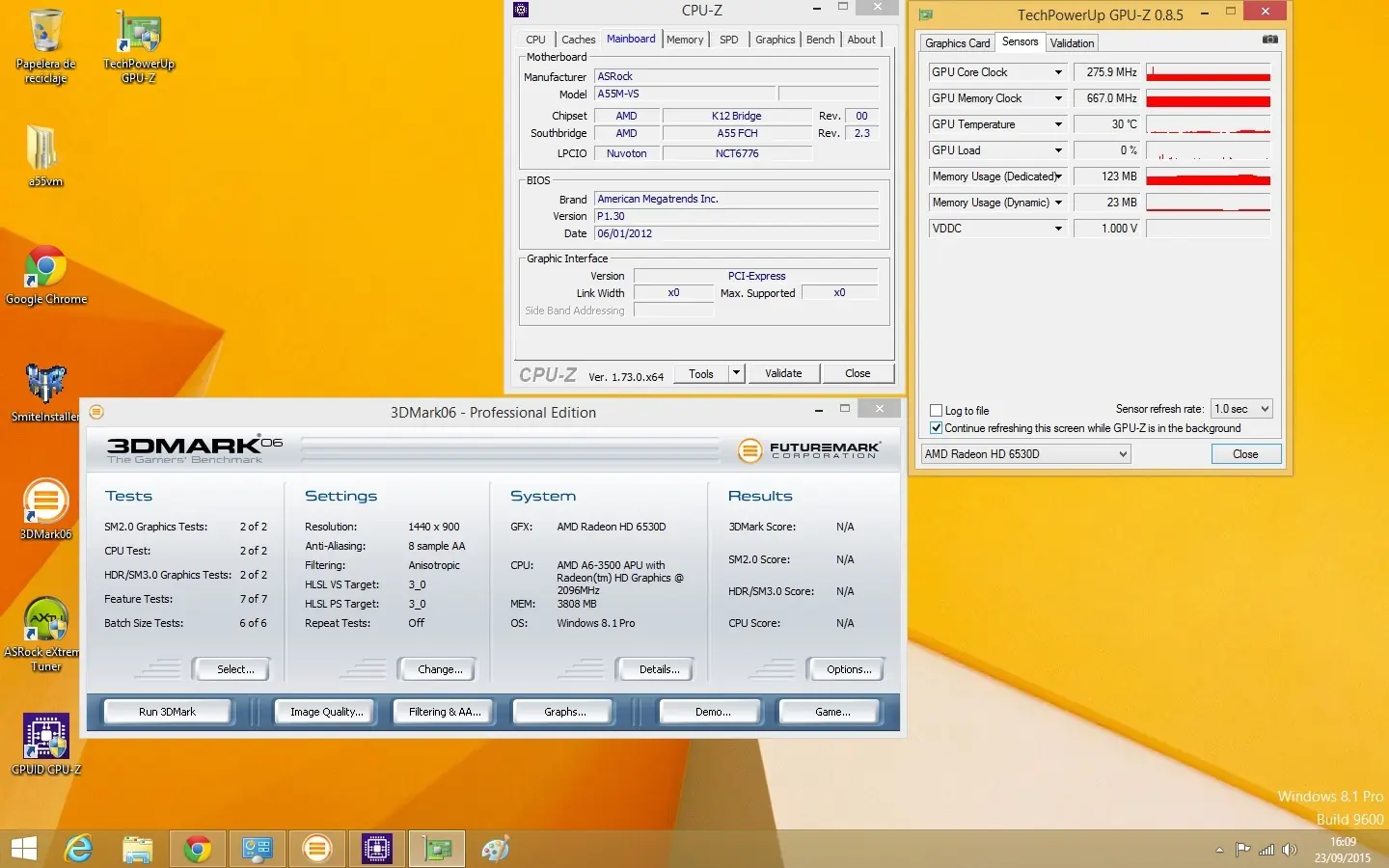The image size is (1389, 868).
Task: Click the 3DMark06 title bar icon
Action: pos(96,412)
